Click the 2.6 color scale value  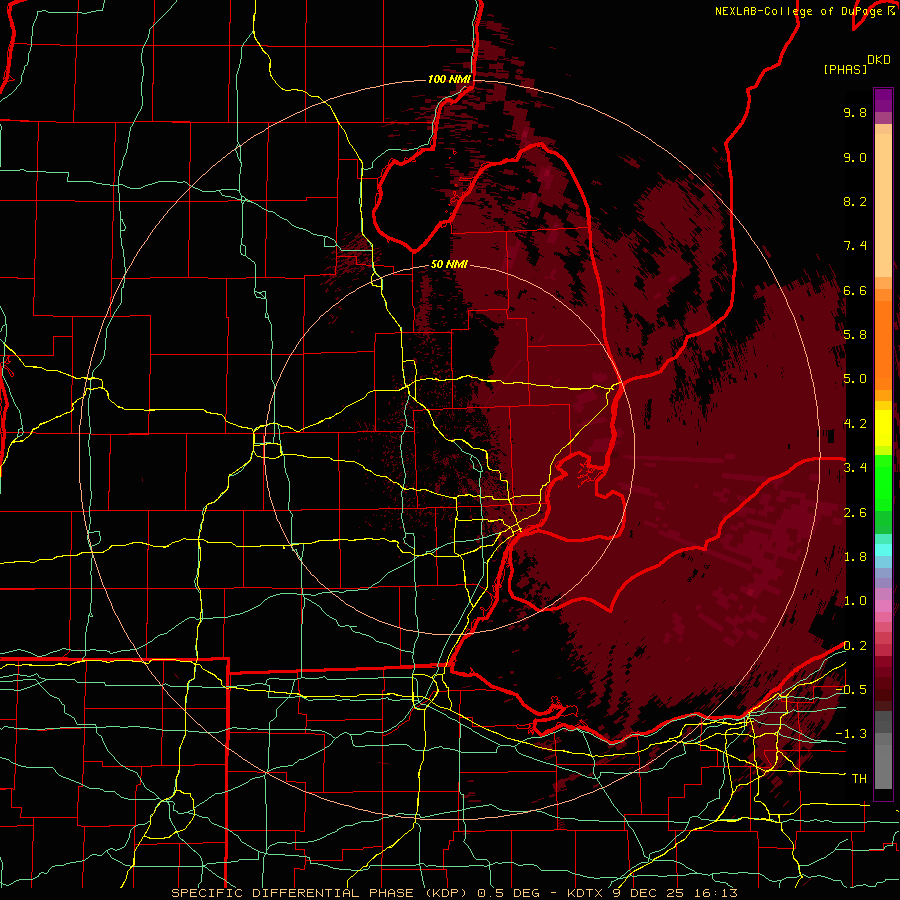point(855,513)
